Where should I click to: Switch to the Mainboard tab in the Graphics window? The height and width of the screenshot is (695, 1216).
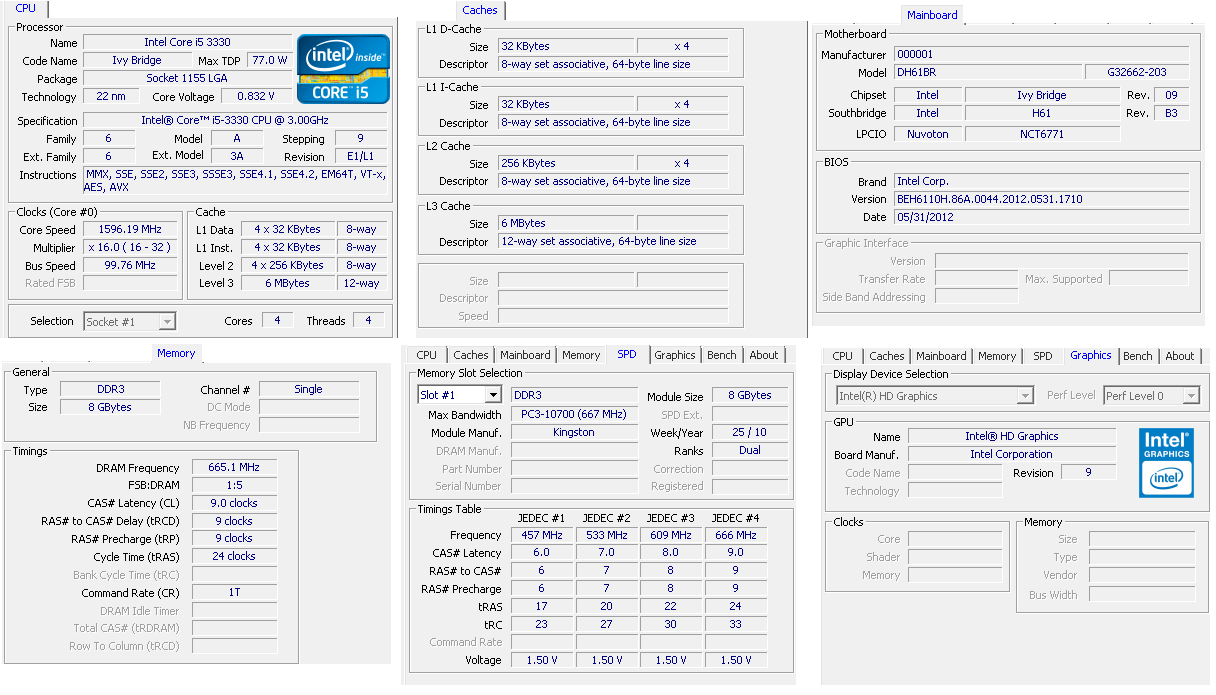941,356
